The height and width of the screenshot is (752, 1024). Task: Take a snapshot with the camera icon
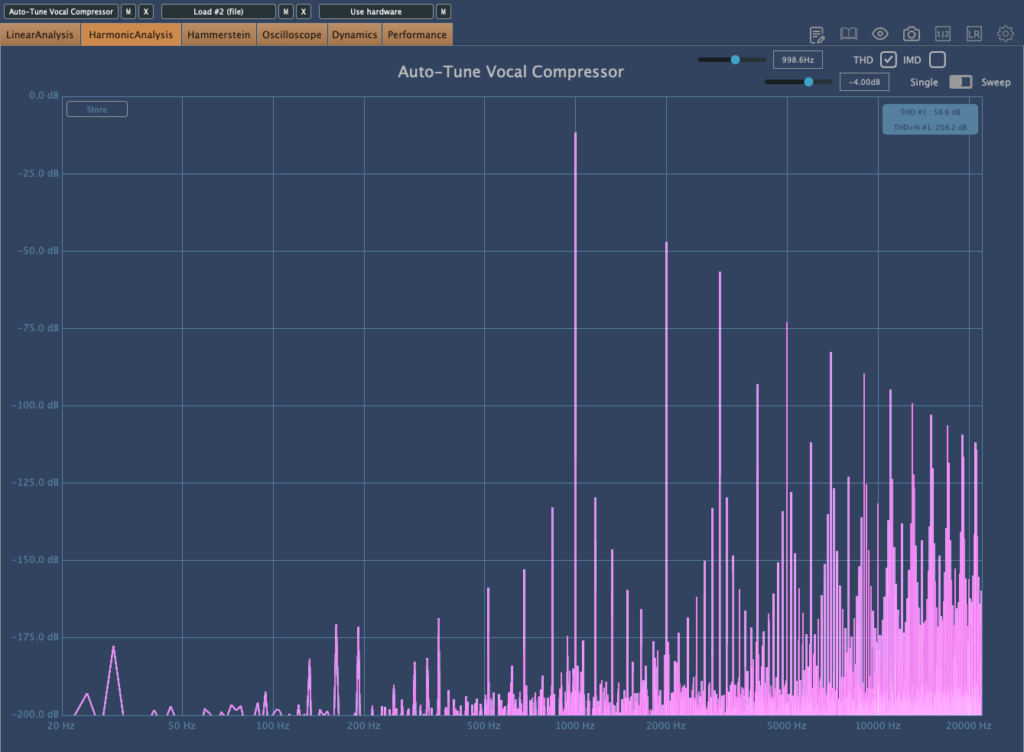[x=911, y=34]
